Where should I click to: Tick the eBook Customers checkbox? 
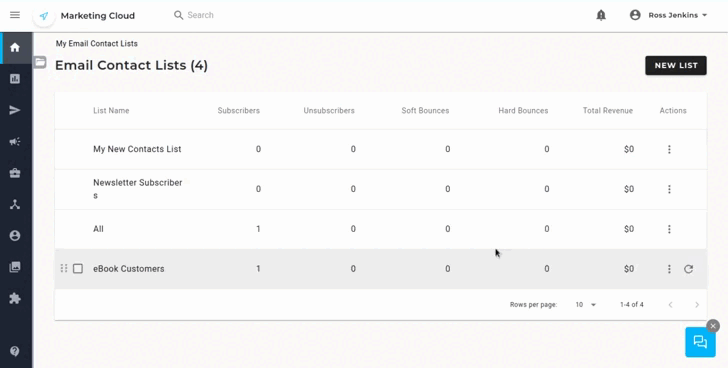[x=78, y=269]
